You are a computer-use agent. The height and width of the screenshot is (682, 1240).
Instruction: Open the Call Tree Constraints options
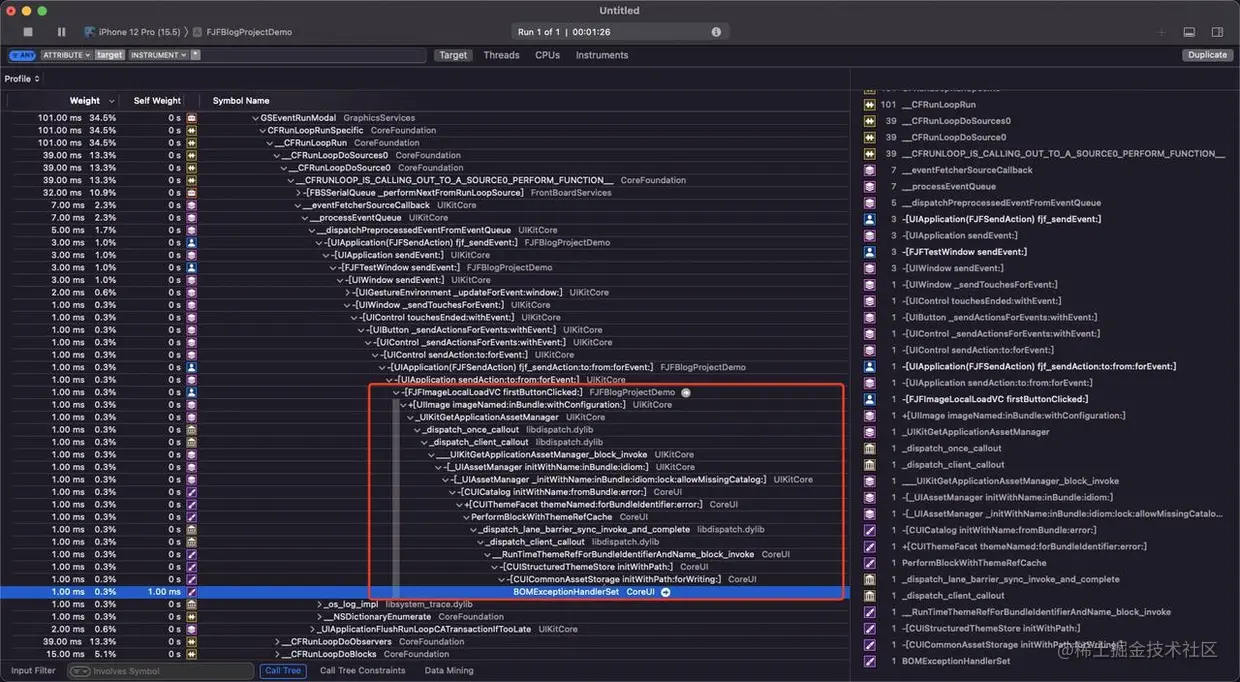tap(362, 671)
